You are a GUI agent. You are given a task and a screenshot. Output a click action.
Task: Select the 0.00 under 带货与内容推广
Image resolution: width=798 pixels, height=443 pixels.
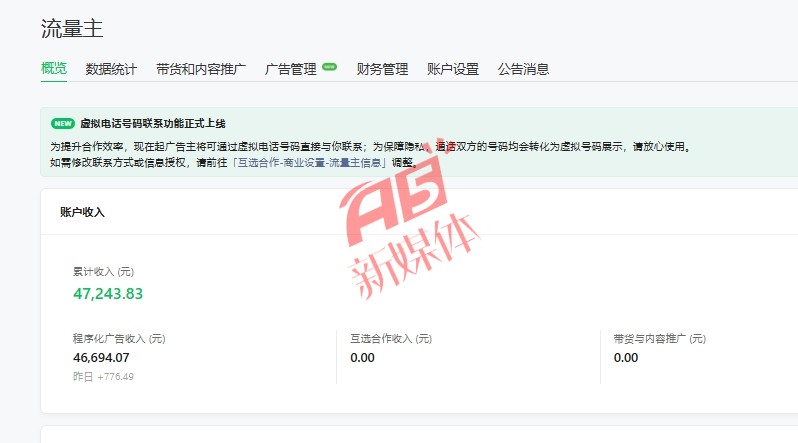tap(626, 358)
